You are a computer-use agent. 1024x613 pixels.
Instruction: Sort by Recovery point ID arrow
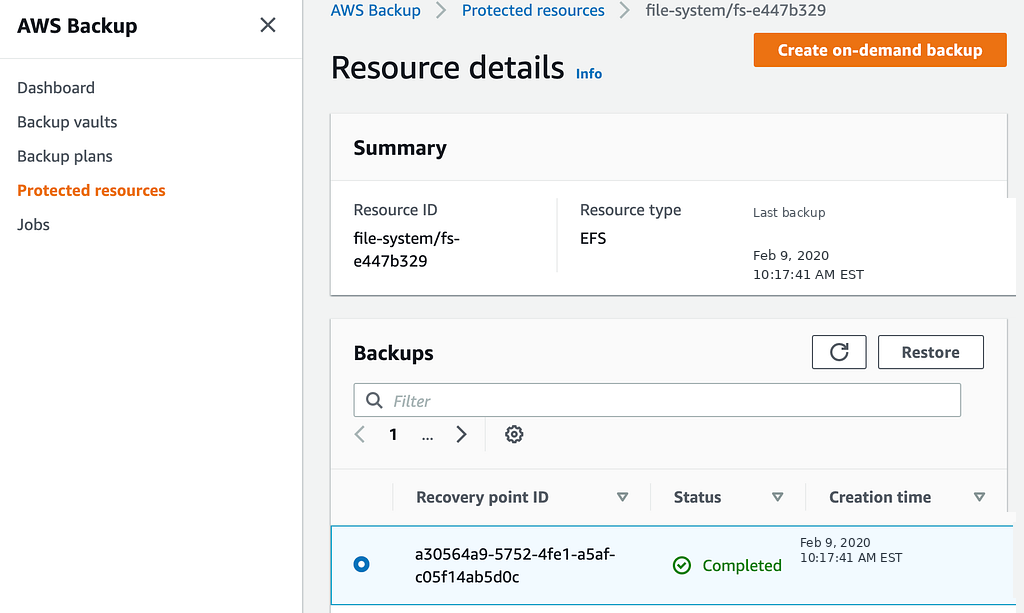pyautogui.click(x=622, y=497)
